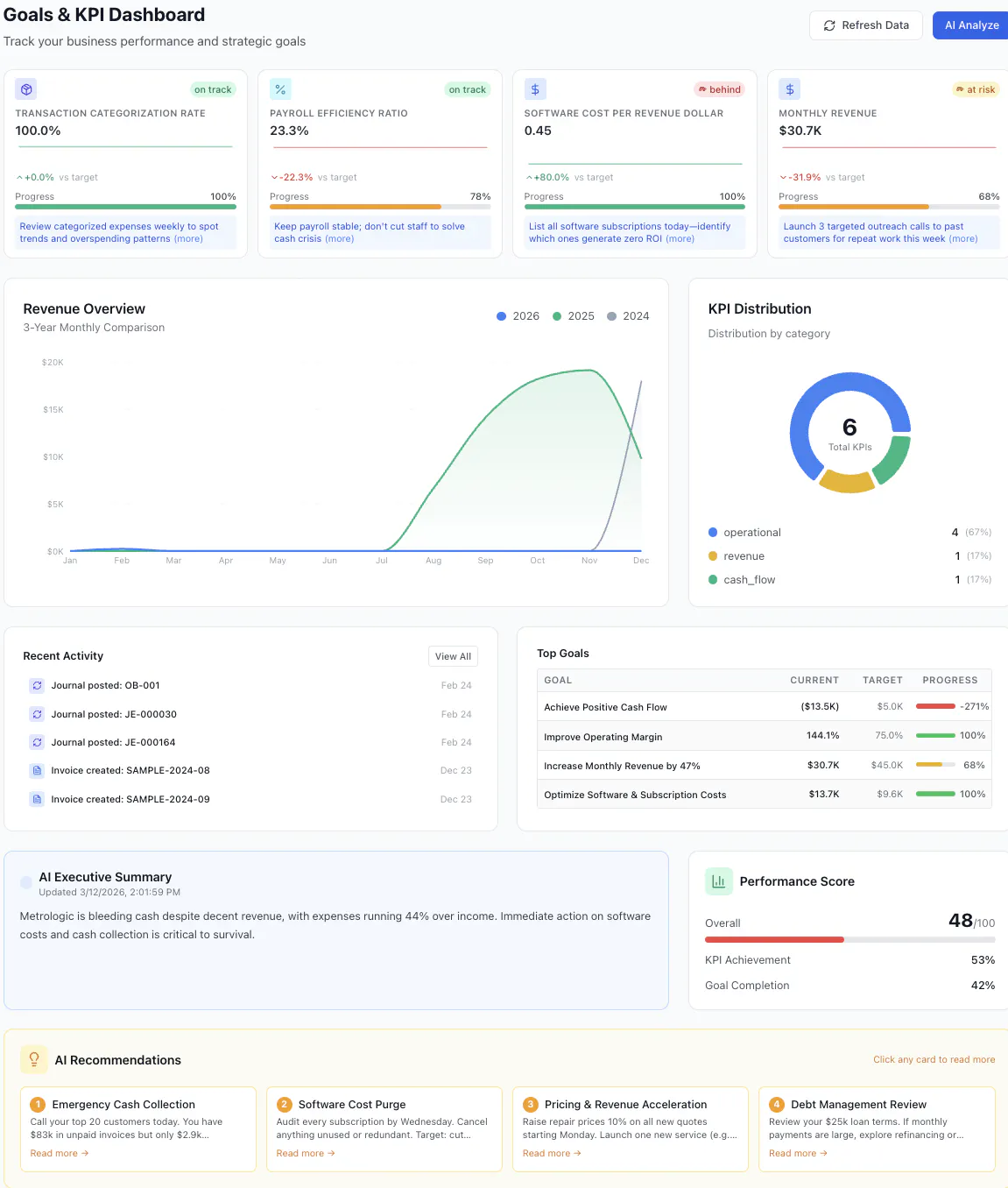Image resolution: width=1008 pixels, height=1188 pixels.
Task: Select Increase Monthly Revenue by 47% goal
Action: [765, 765]
